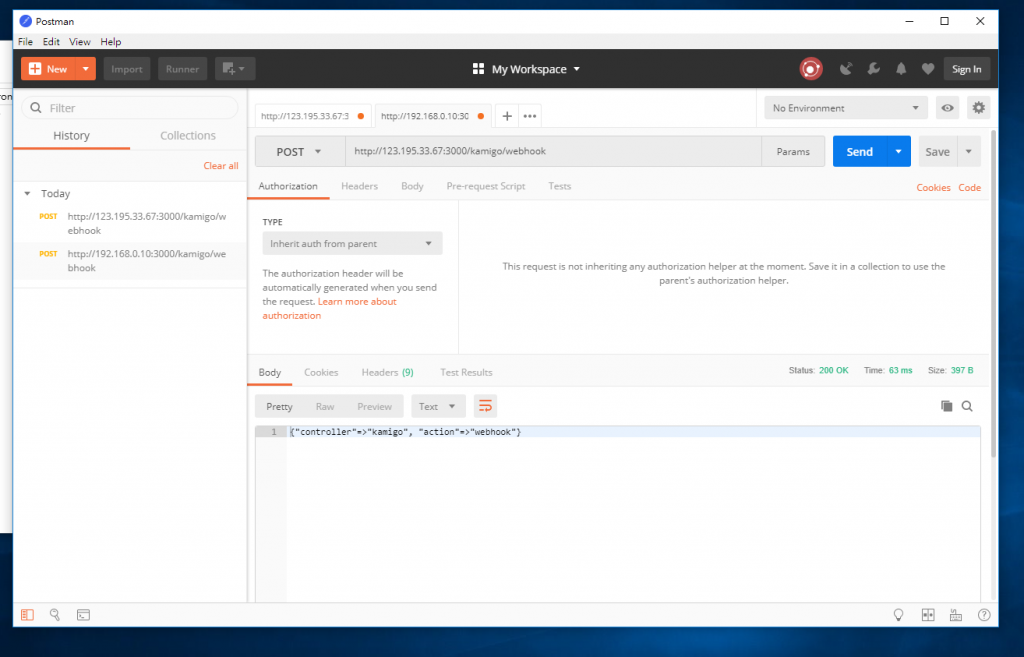
Task: Click the environment quick look eye icon
Action: click(x=947, y=108)
